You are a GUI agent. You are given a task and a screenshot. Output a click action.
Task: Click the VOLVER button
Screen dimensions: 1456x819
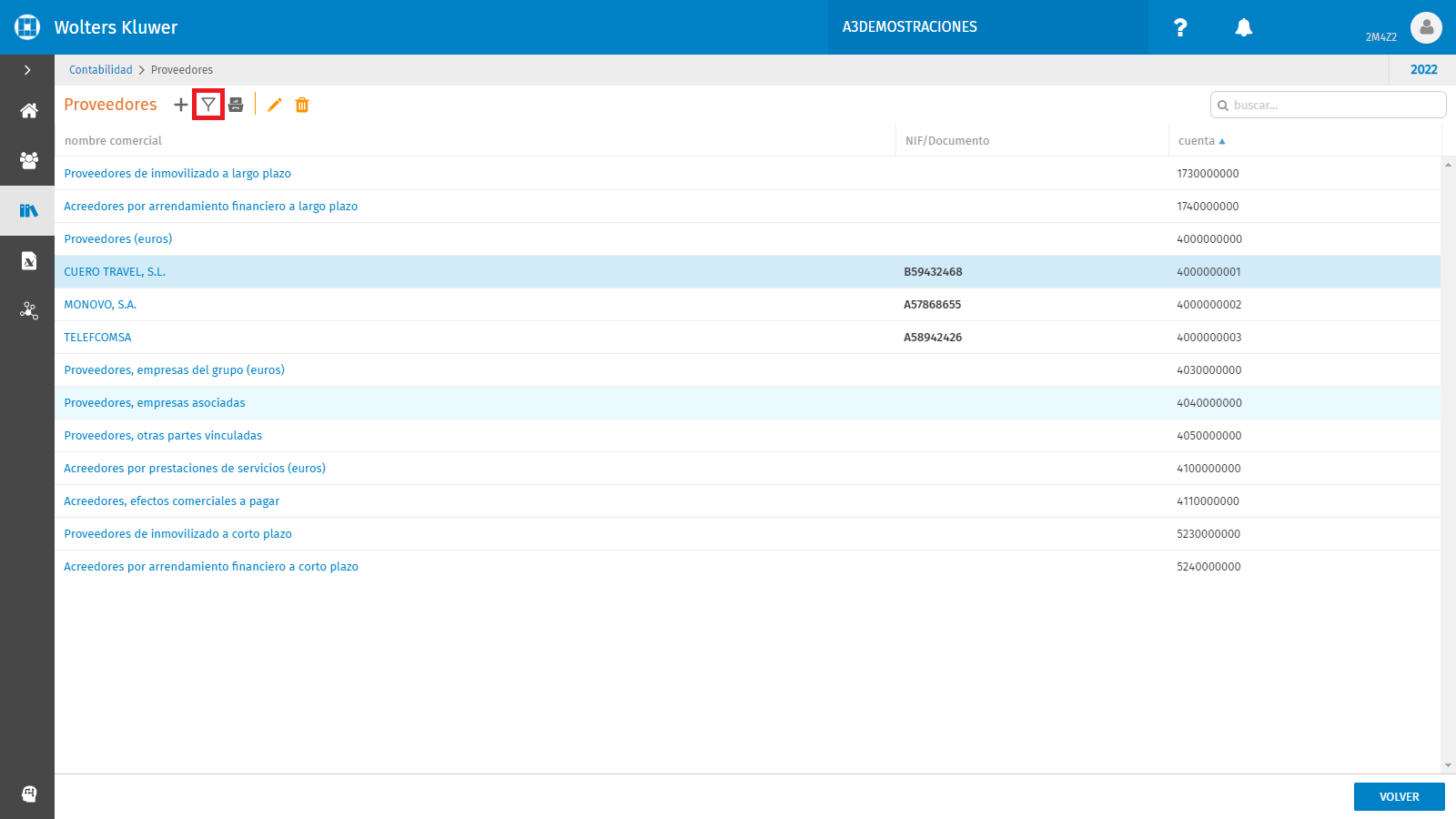point(1399,796)
